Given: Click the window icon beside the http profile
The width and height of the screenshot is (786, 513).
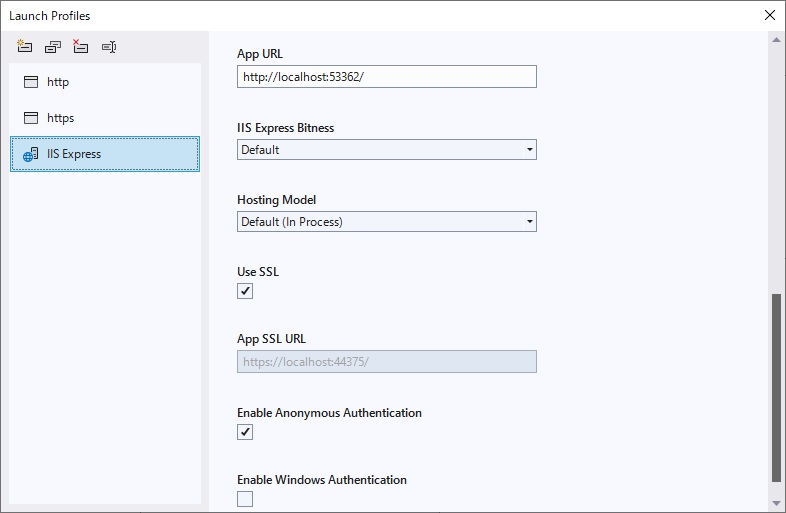Looking at the screenshot, I should 31,82.
